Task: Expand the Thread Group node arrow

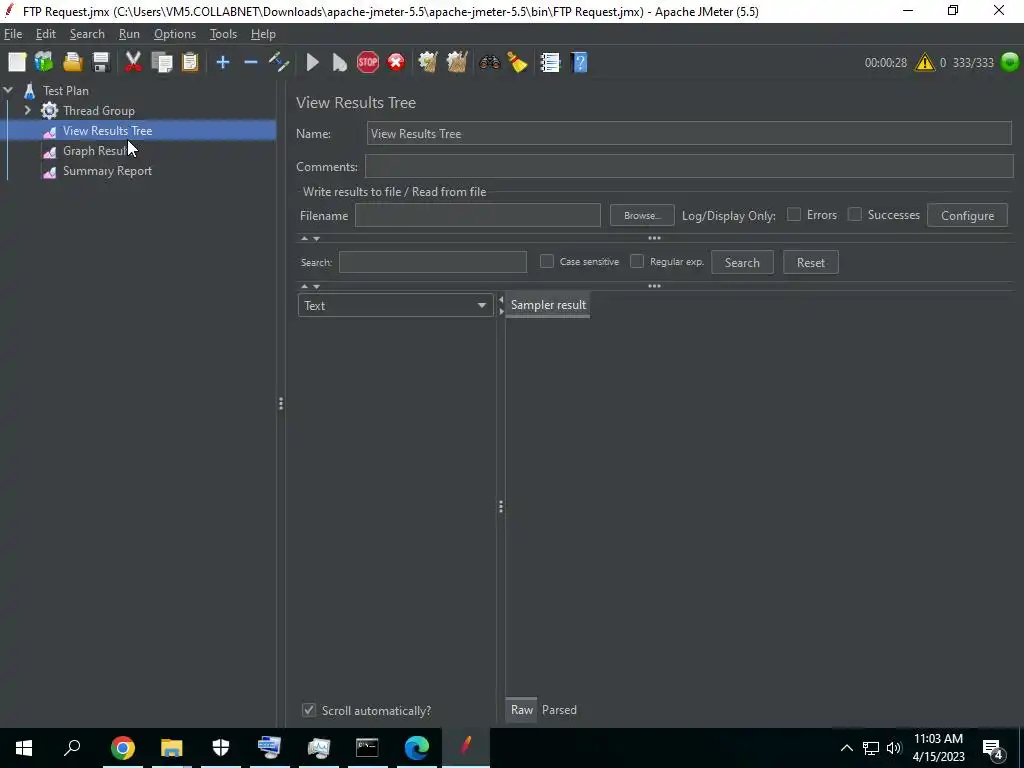Action: tap(27, 110)
